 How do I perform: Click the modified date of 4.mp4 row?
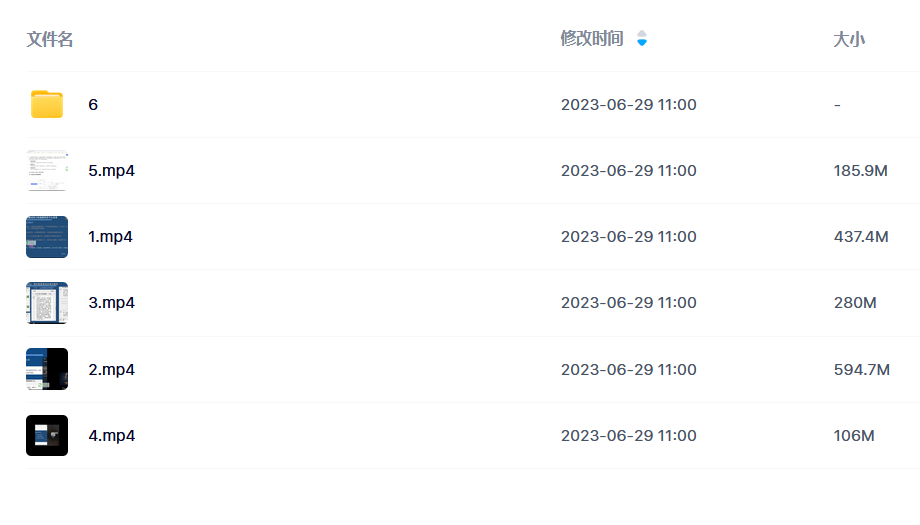click(x=628, y=436)
